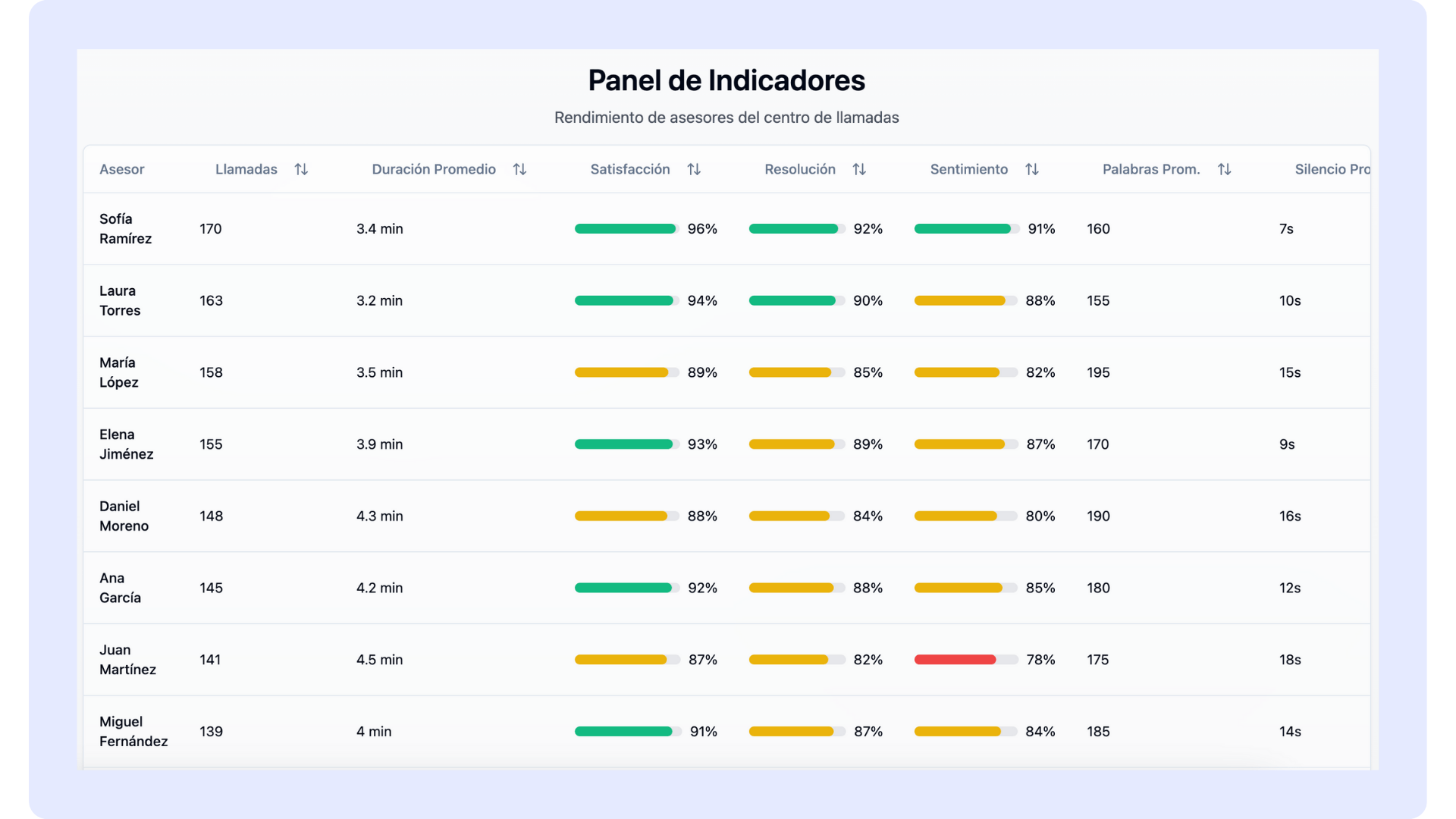This screenshot has height=819, width=1456.
Task: Choose the Daniel Moreno row
Action: click(x=124, y=516)
